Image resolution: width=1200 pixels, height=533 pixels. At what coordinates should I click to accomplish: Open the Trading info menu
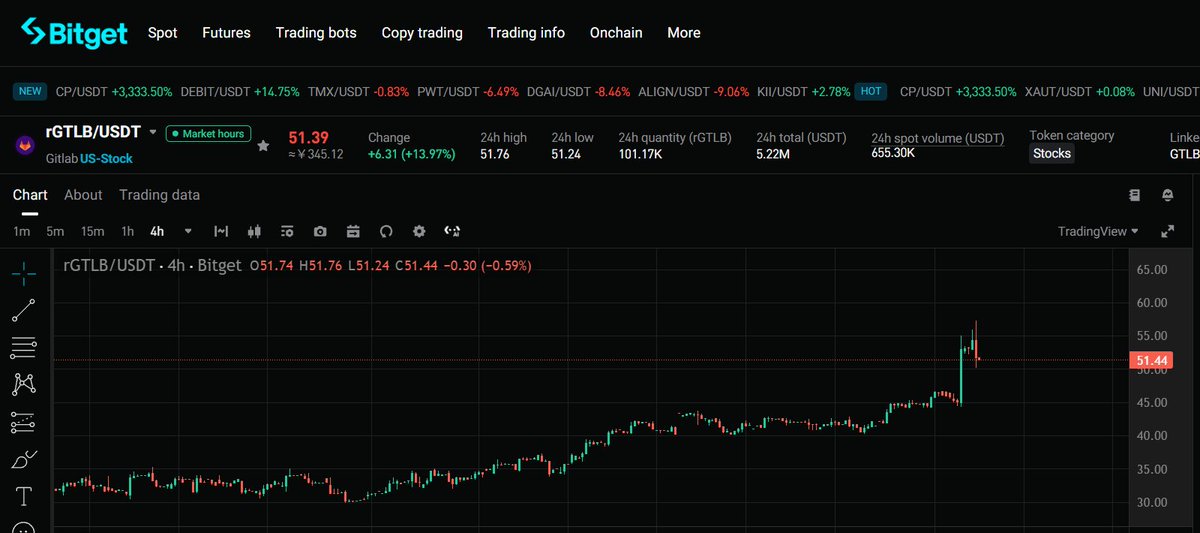point(526,33)
